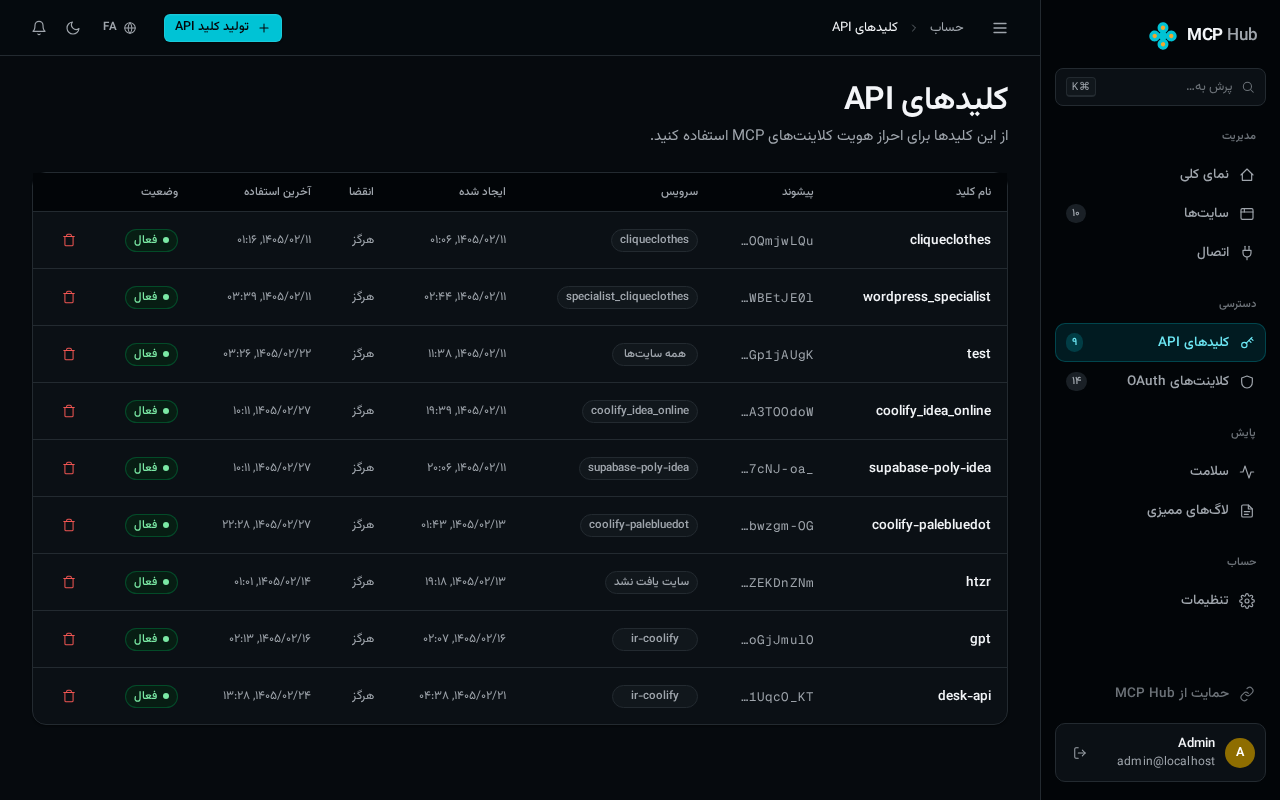Viewport: 1280px width, 800px height.
Task: Delete the htzr API key
Action: [69, 582]
